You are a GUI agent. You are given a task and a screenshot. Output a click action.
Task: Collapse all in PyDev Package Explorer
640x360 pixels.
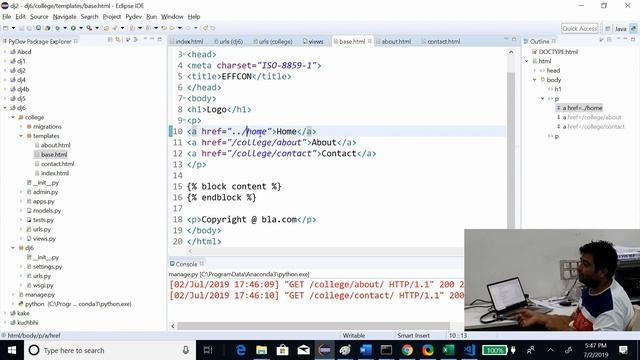point(110,40)
